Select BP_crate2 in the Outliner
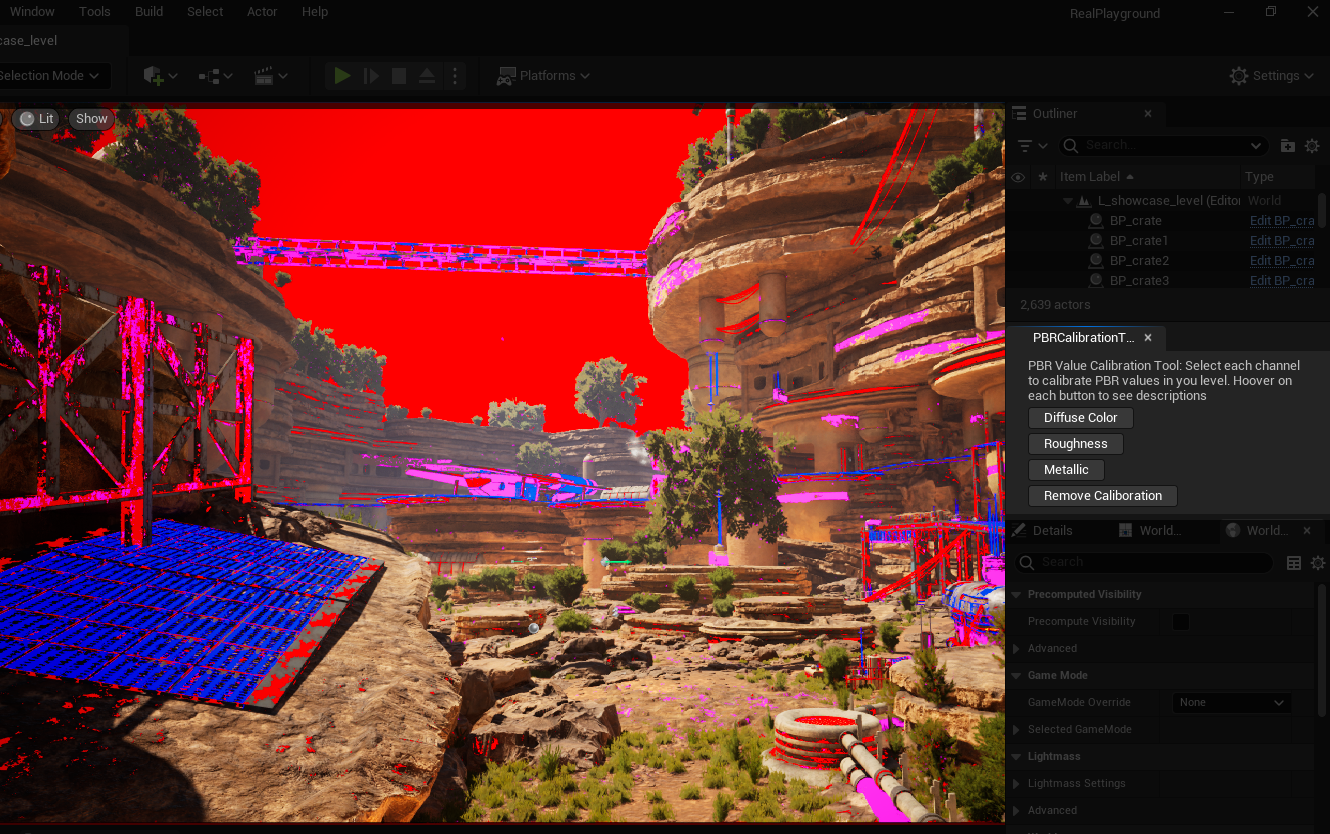 [x=1139, y=261]
